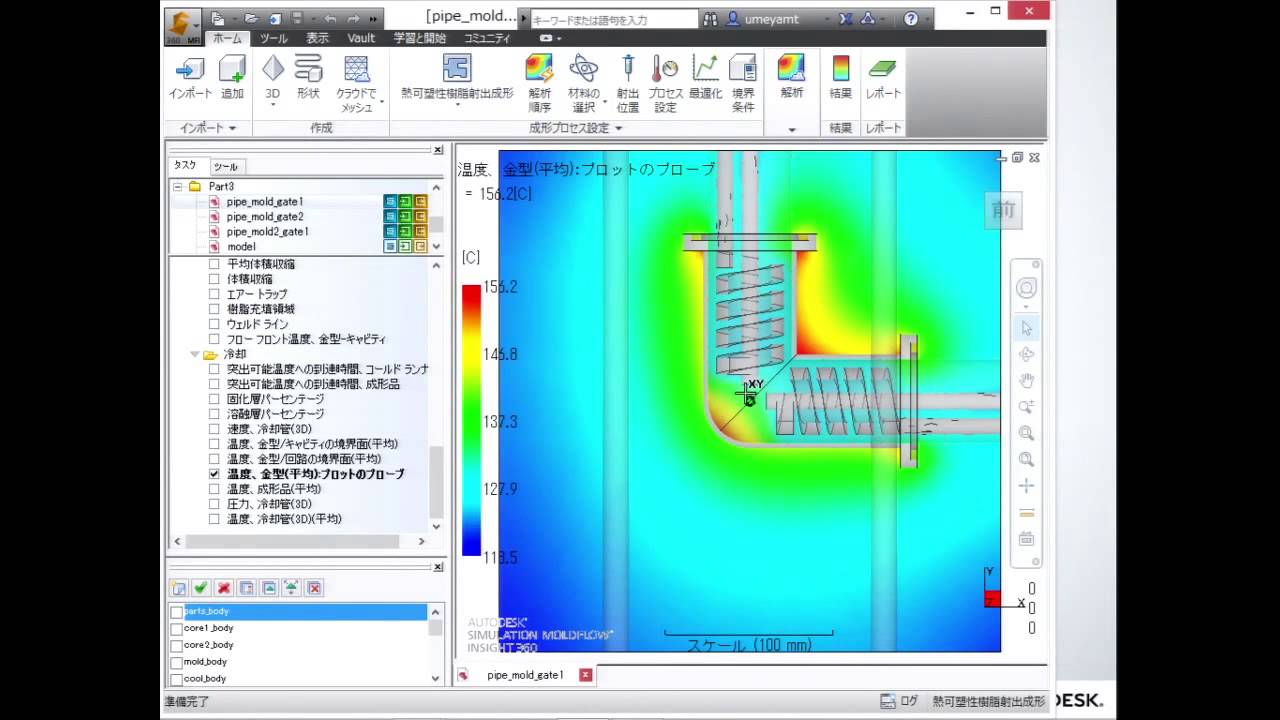This screenshot has height=720, width=1280.
Task: Open the 3D mesh tool
Action: pyautogui.click(x=272, y=70)
